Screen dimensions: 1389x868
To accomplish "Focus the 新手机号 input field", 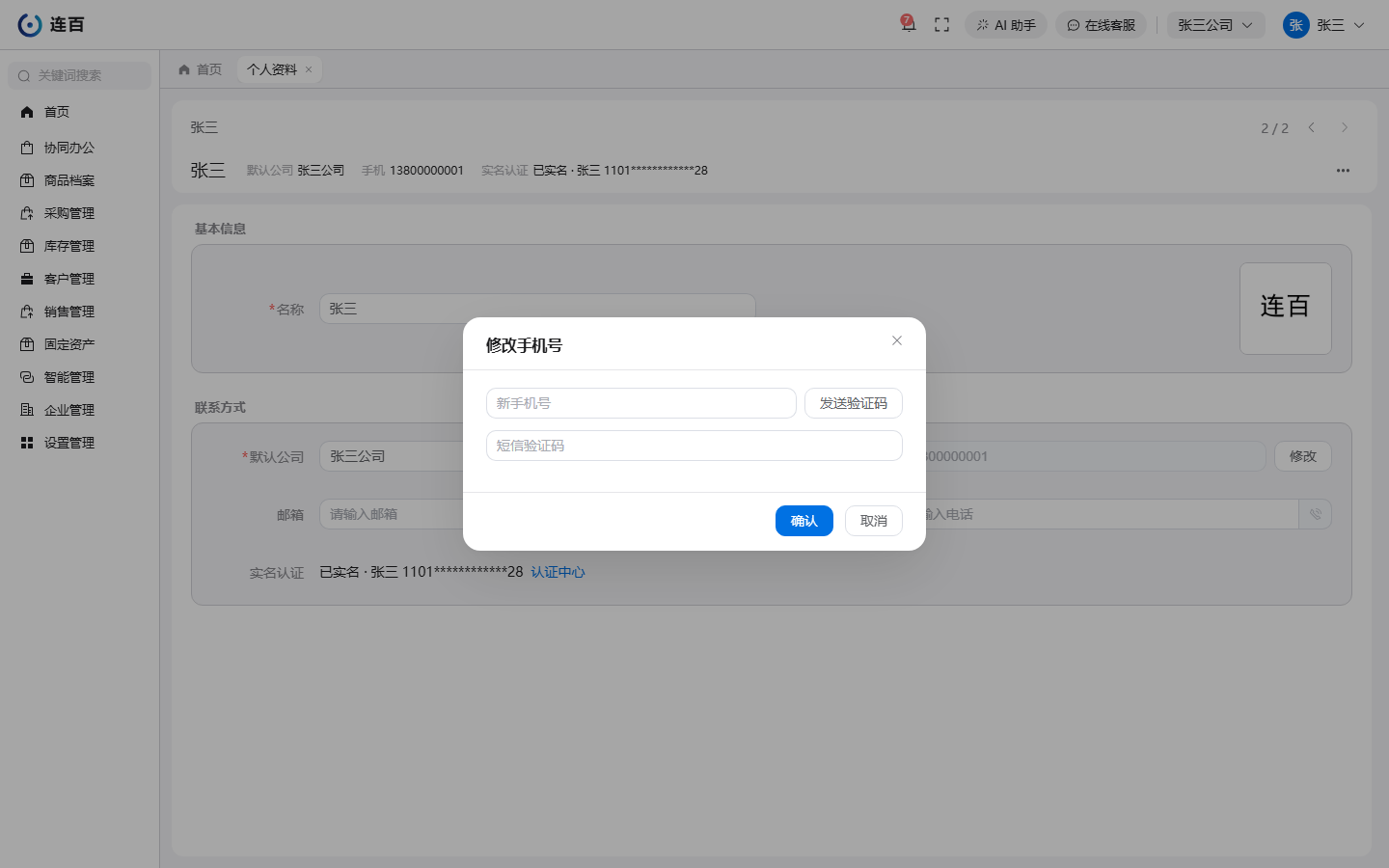I will (641, 403).
